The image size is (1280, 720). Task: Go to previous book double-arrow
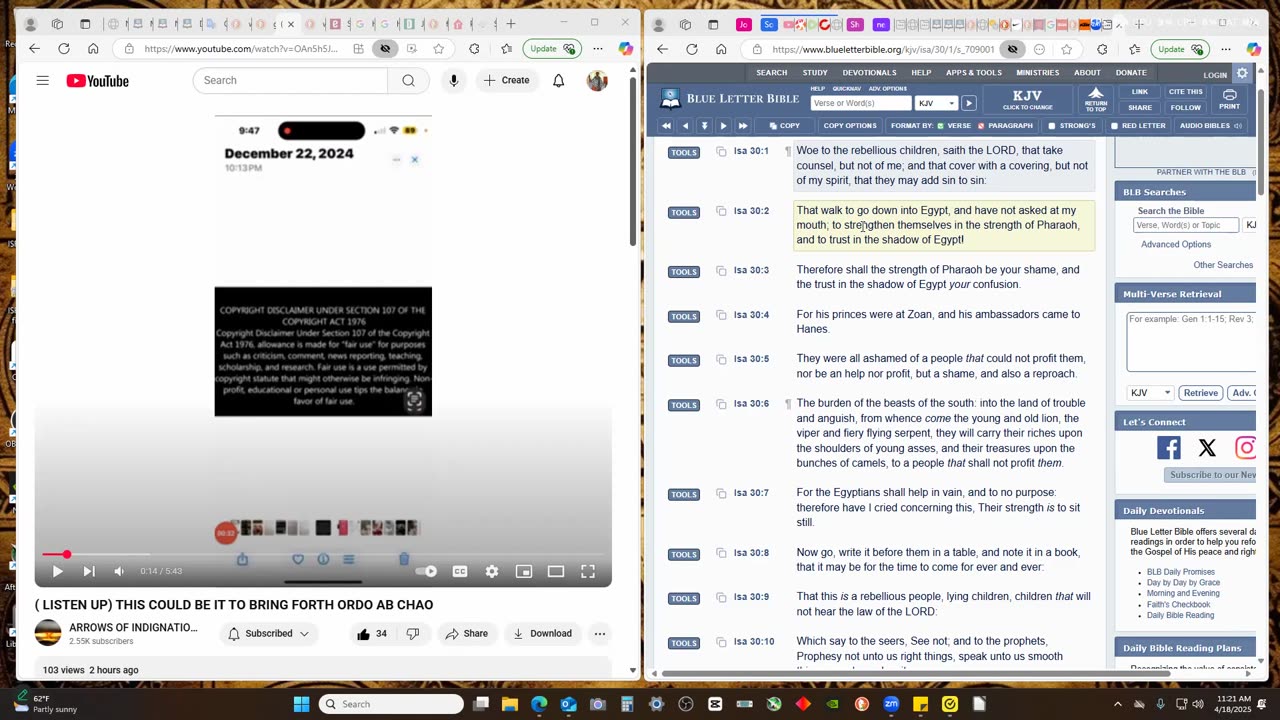pyautogui.click(x=666, y=126)
